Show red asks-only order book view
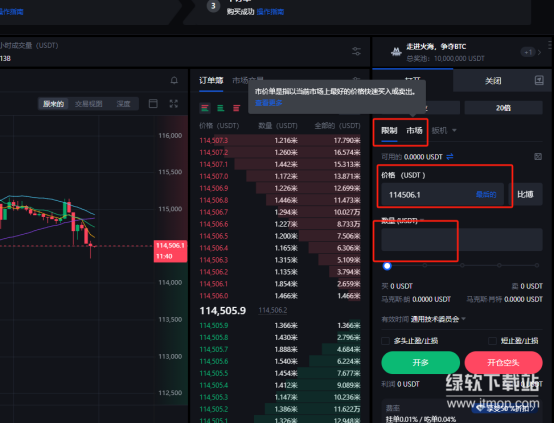The image size is (554, 423). click(x=237, y=108)
